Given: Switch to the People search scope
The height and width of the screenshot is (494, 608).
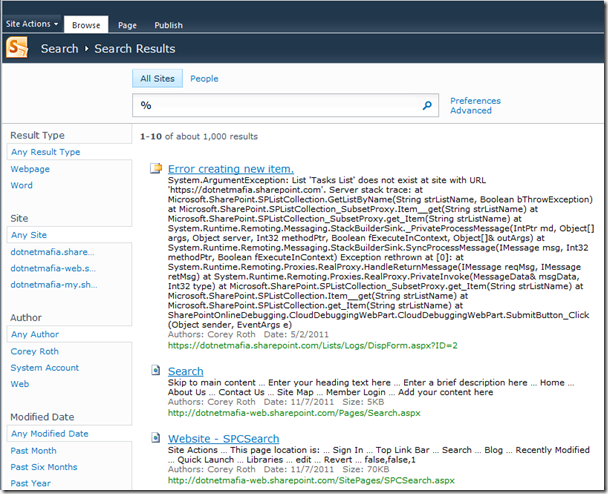Looking at the screenshot, I should (x=204, y=79).
